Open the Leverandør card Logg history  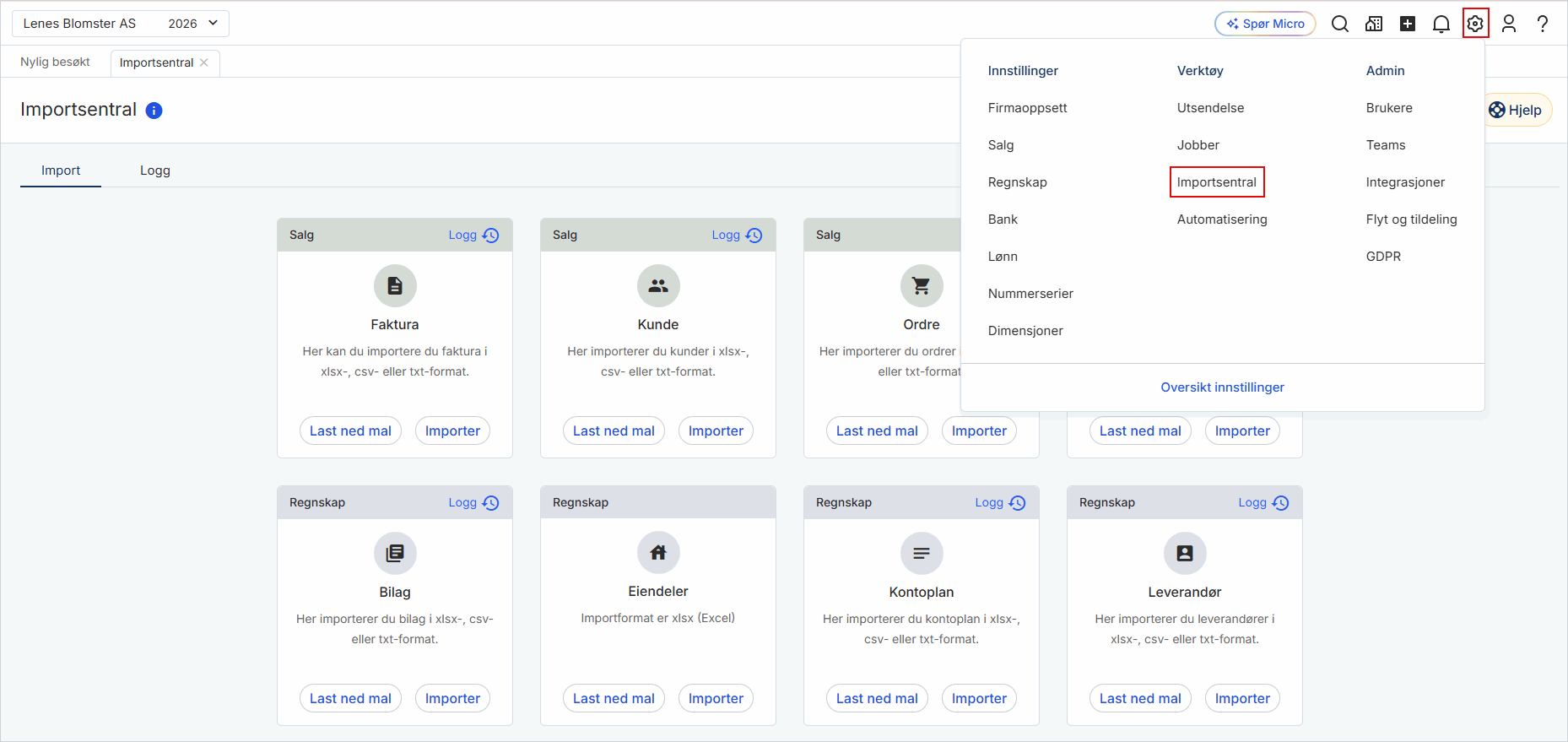(x=1263, y=503)
